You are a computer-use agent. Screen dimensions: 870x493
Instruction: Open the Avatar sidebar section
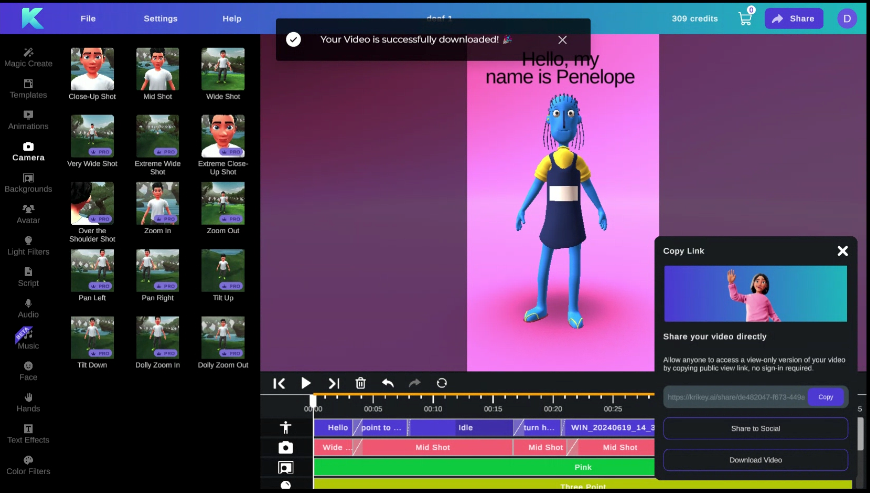[x=28, y=214]
